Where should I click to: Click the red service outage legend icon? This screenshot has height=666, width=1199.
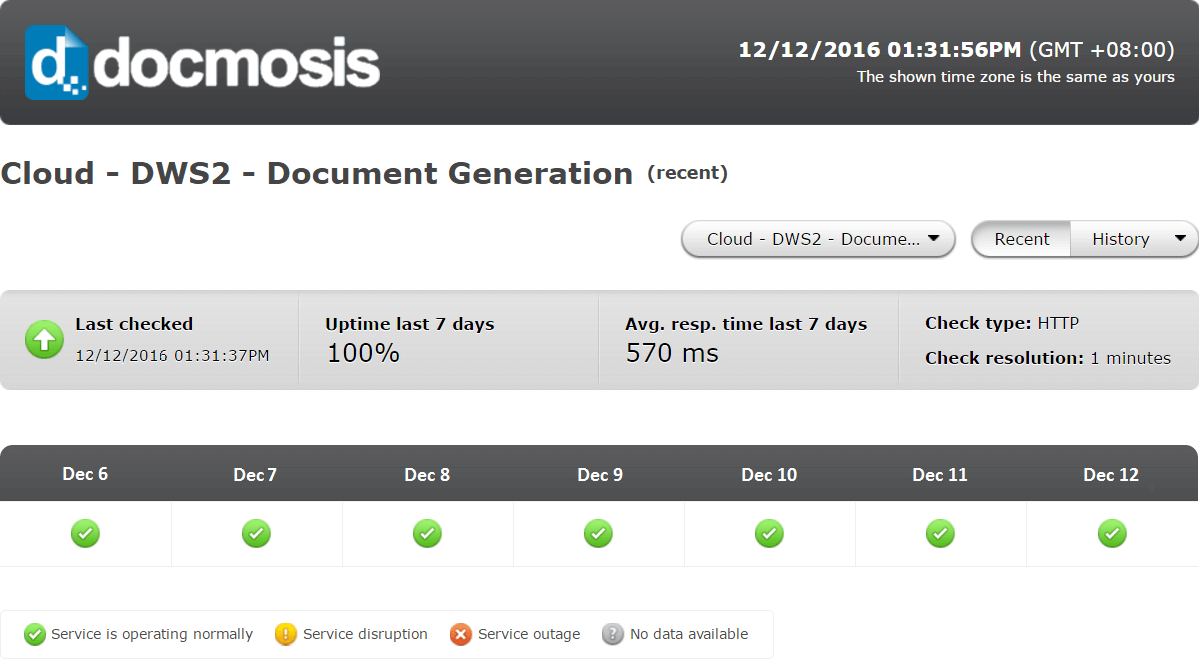click(x=460, y=634)
